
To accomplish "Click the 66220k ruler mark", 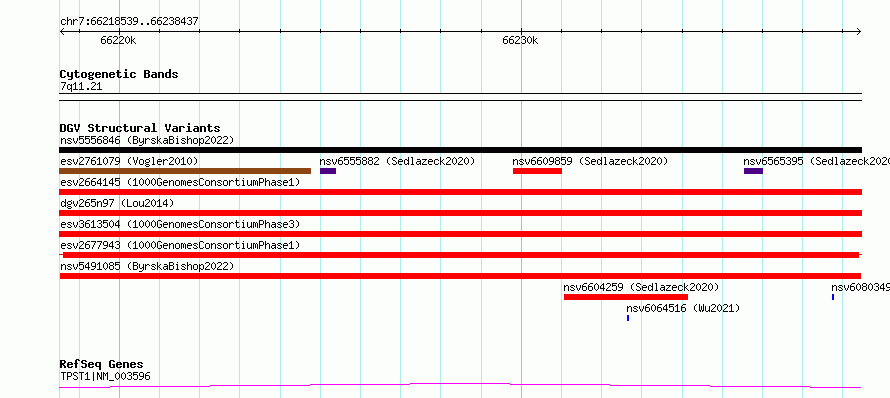I will [118, 40].
